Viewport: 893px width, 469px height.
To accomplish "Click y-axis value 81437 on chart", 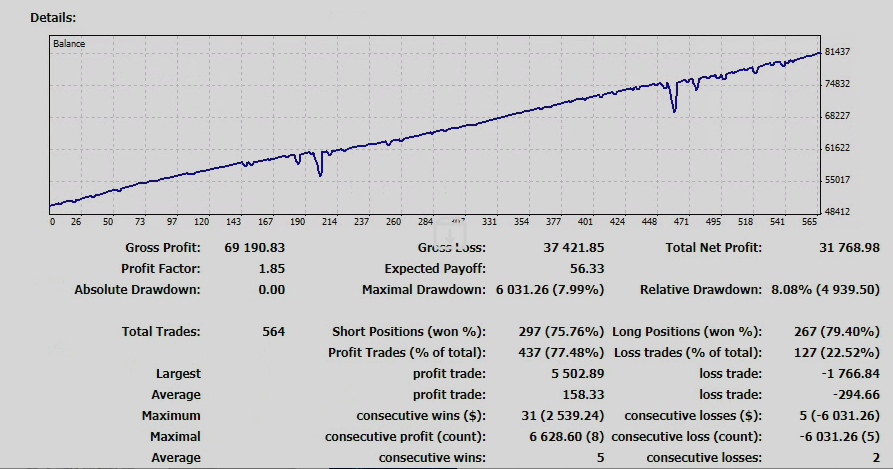I will [837, 52].
